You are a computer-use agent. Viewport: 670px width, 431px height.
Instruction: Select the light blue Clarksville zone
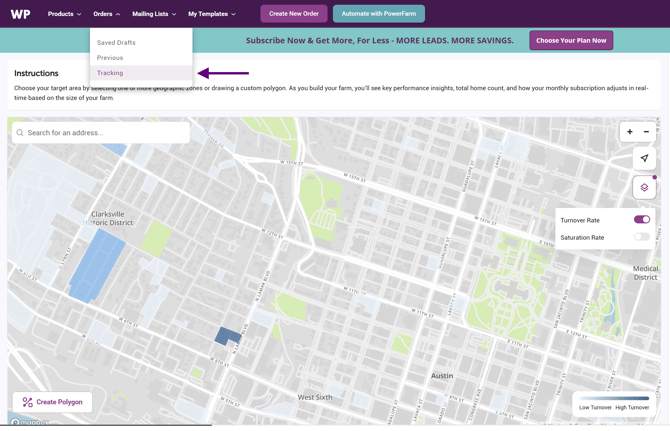pos(97,265)
